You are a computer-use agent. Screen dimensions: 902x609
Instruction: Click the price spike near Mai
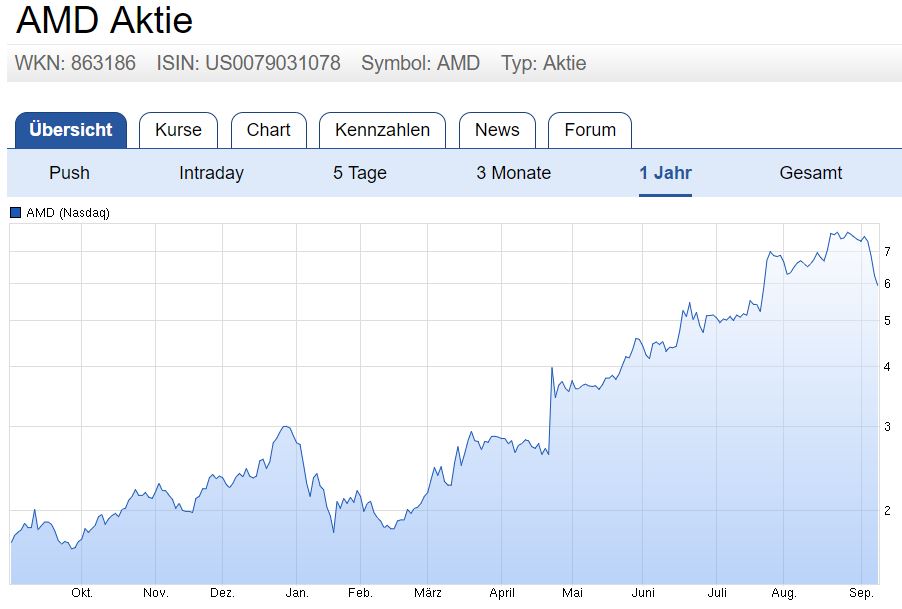click(552, 368)
